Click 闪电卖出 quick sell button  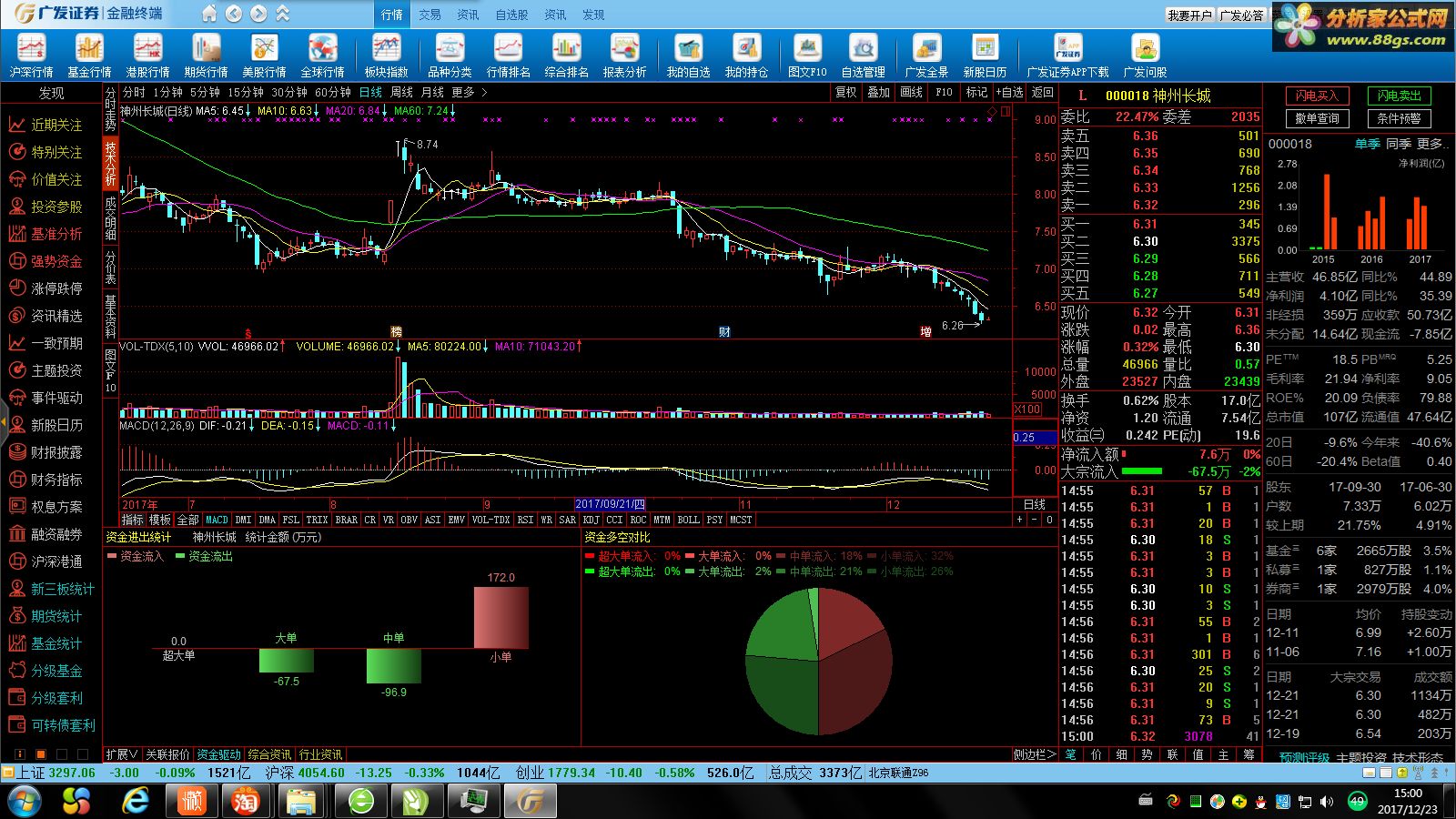(1399, 96)
